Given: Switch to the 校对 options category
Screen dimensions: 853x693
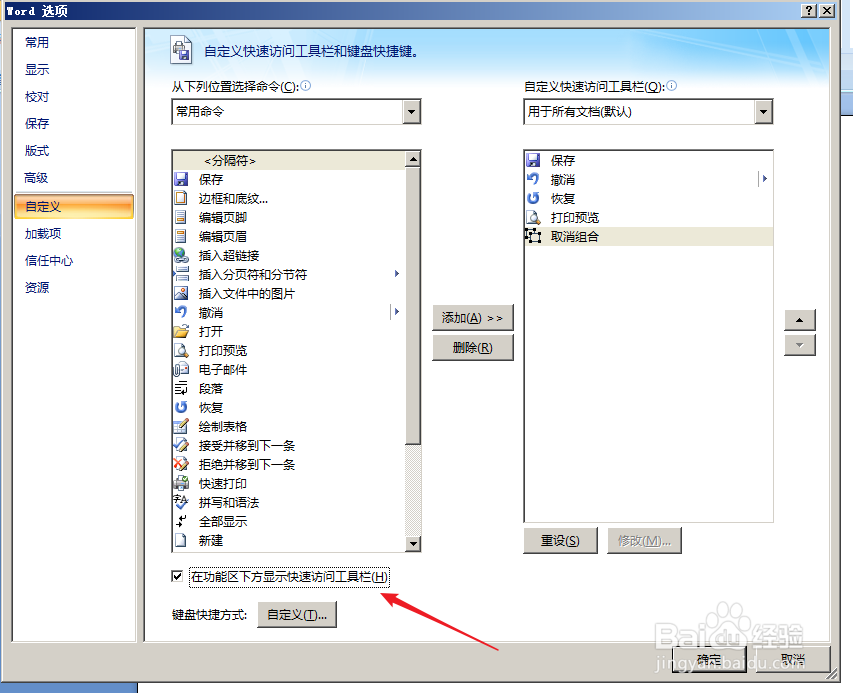Looking at the screenshot, I should [x=37, y=97].
